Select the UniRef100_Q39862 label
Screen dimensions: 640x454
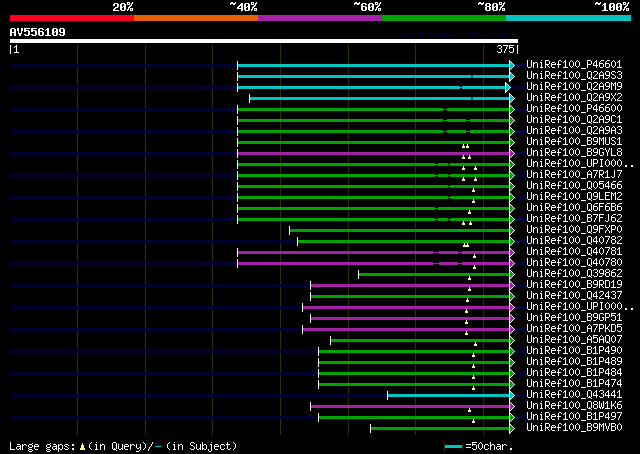[574, 274]
